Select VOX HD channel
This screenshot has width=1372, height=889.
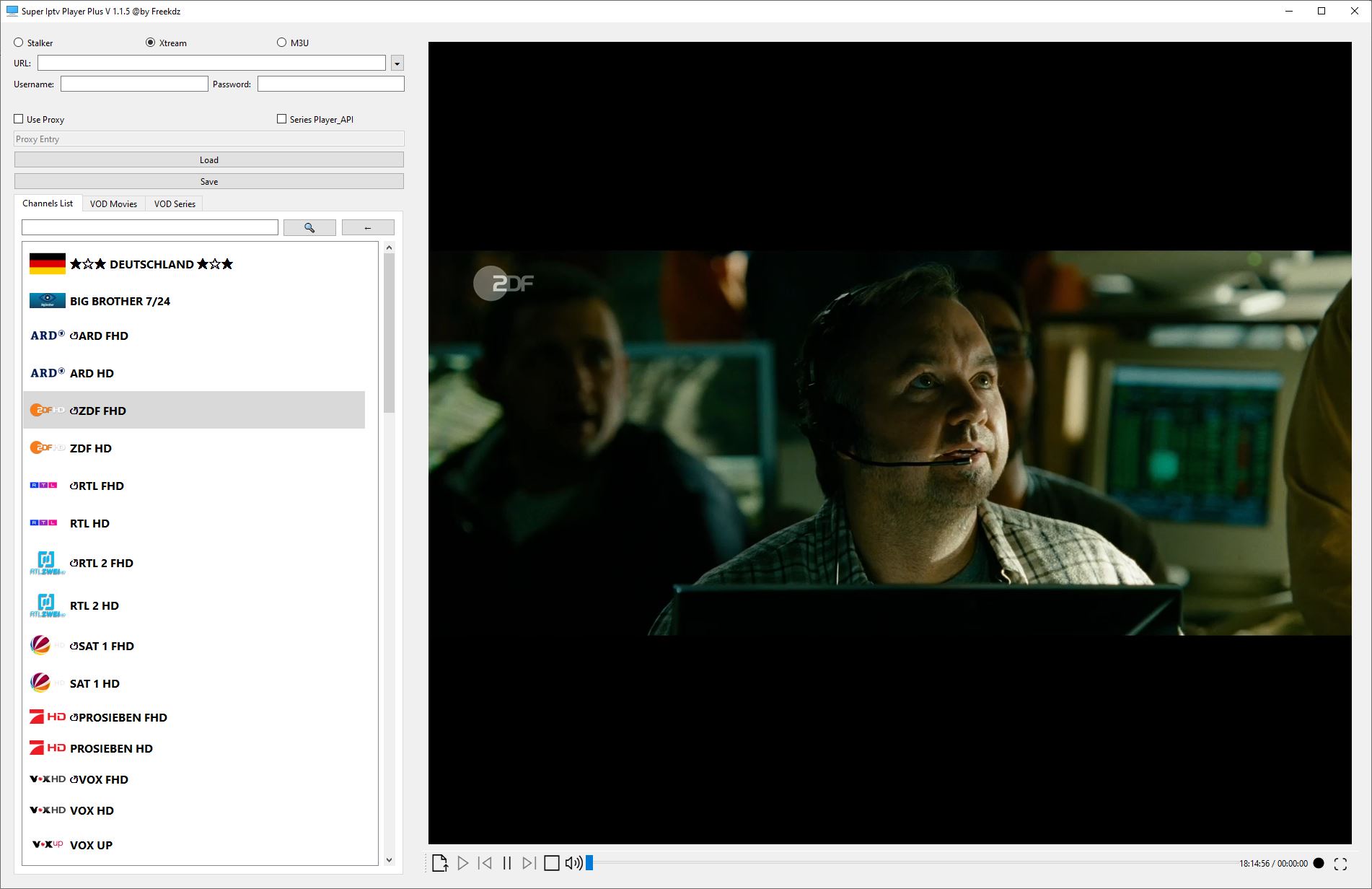pyautogui.click(x=194, y=810)
